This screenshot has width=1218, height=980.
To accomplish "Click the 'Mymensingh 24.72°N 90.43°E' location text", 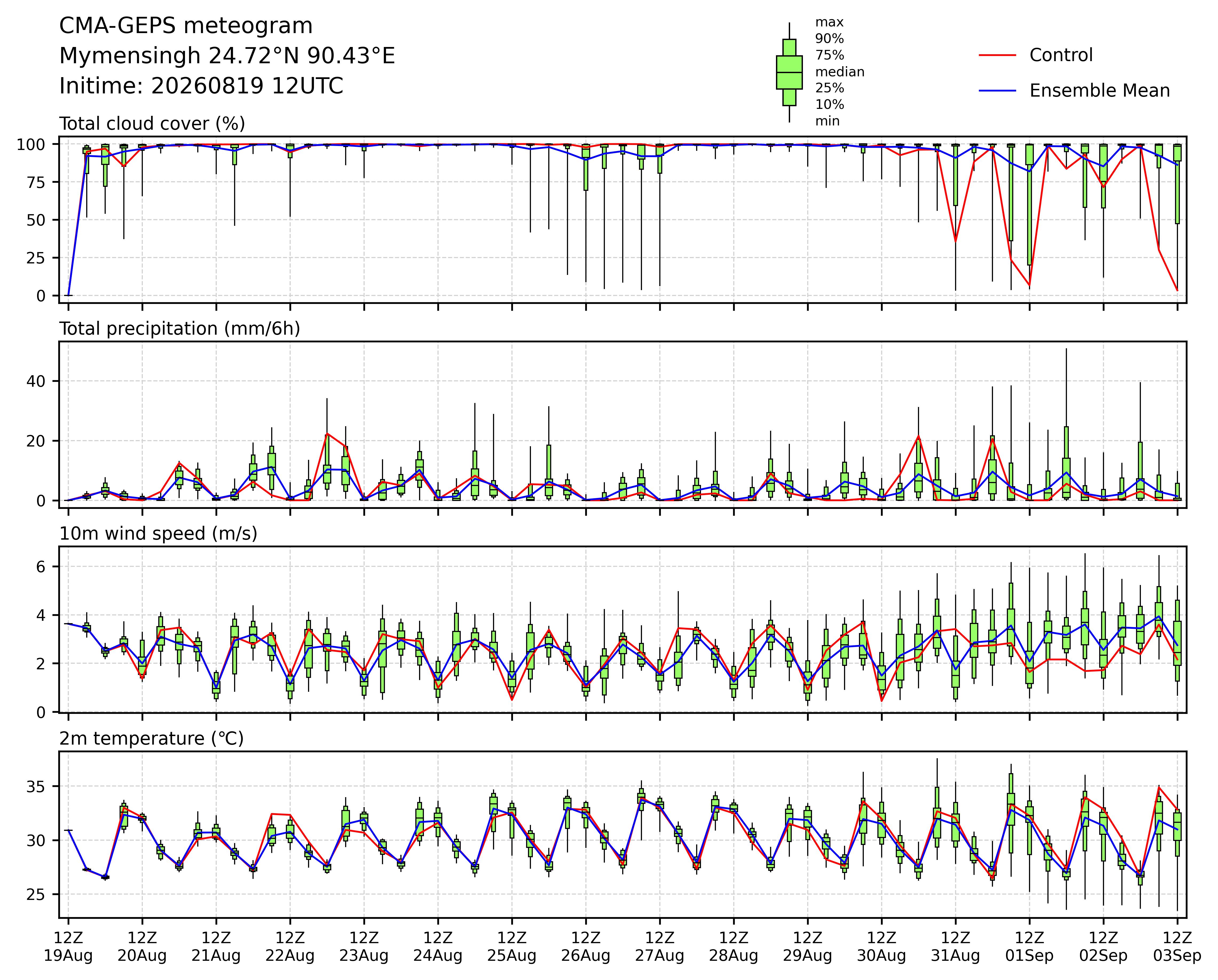I will click(x=227, y=57).
